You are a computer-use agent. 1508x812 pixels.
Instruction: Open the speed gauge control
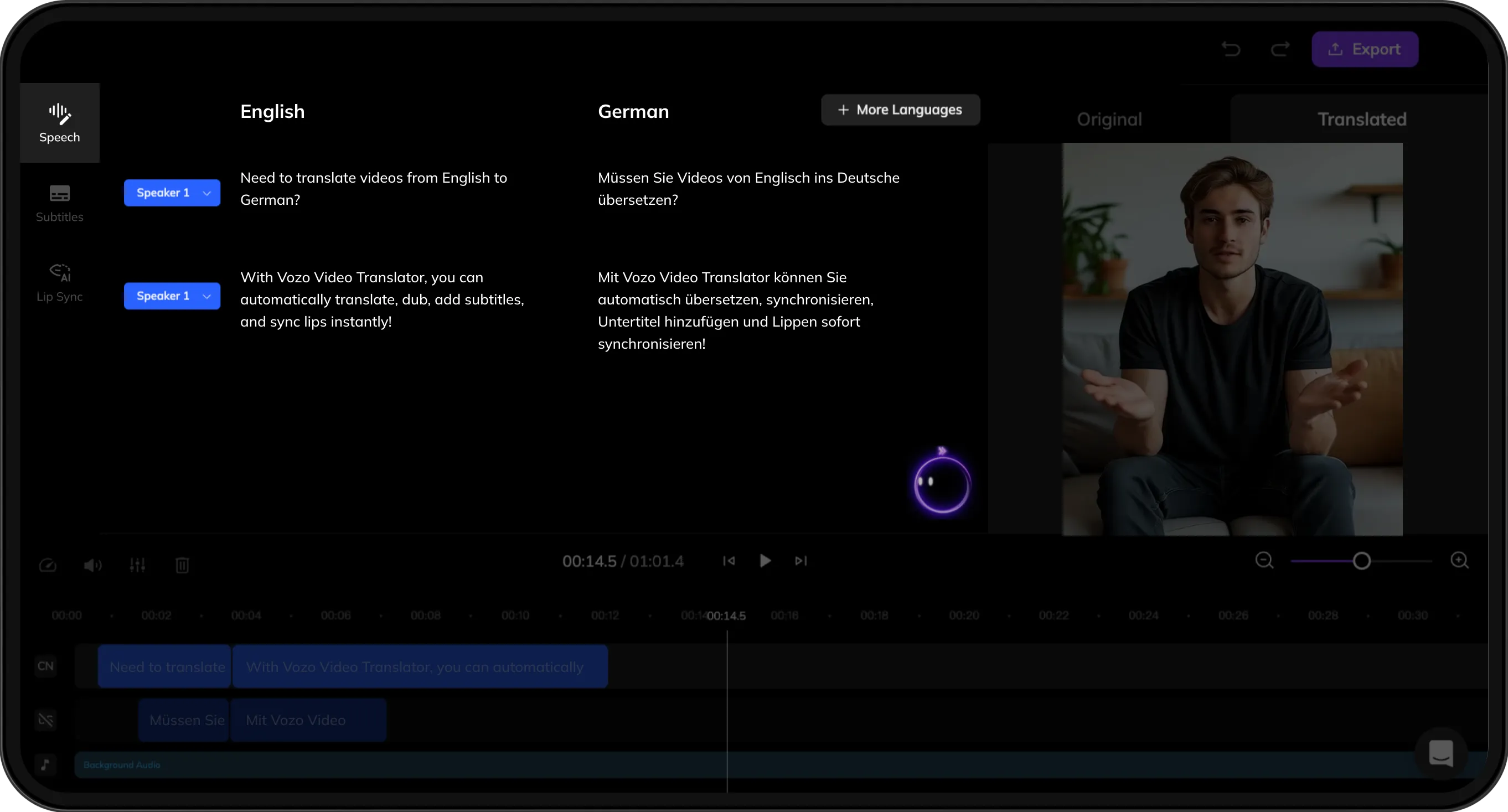click(x=48, y=565)
